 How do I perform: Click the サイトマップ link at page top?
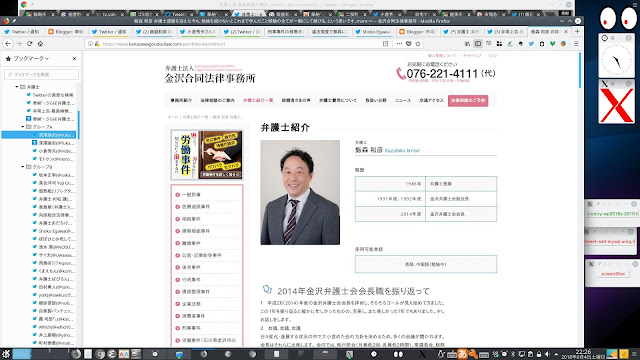tap(472, 56)
